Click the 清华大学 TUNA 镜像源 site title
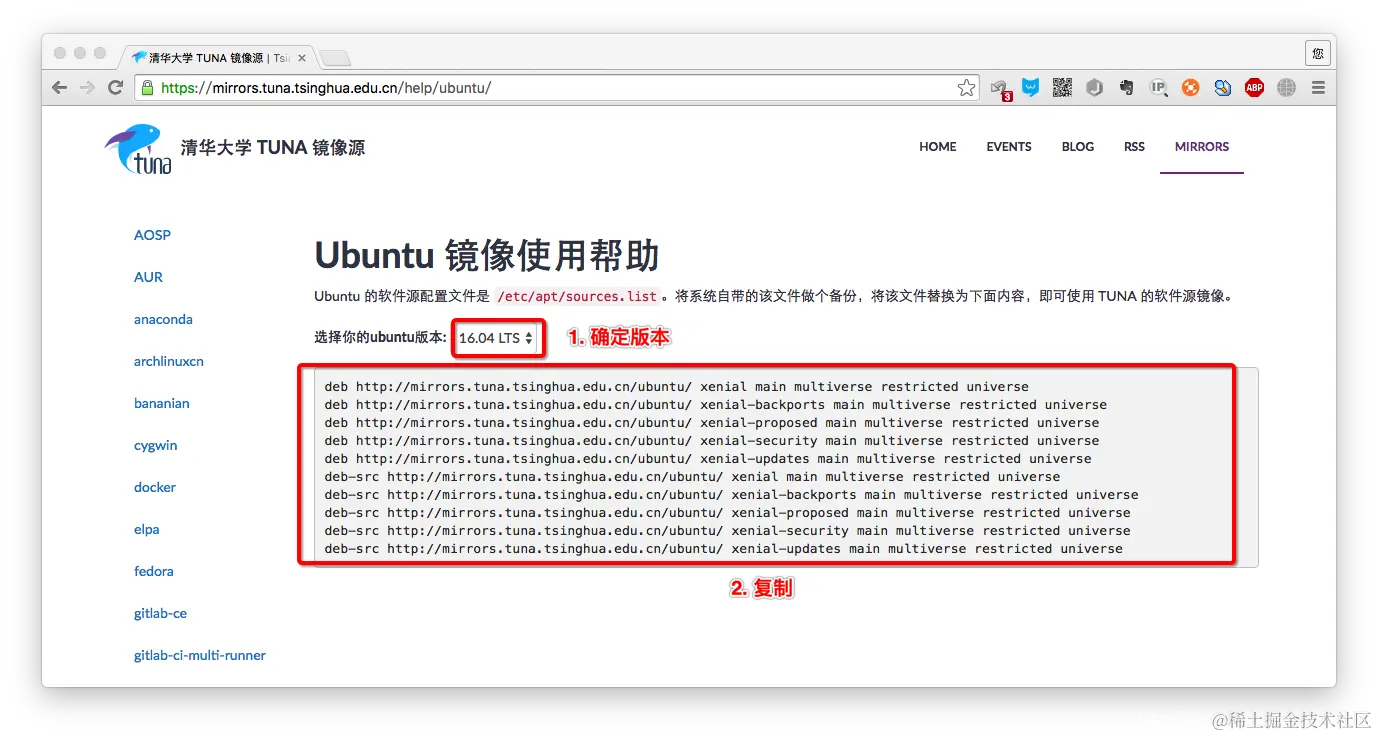This screenshot has width=1378, height=737. click(x=273, y=148)
